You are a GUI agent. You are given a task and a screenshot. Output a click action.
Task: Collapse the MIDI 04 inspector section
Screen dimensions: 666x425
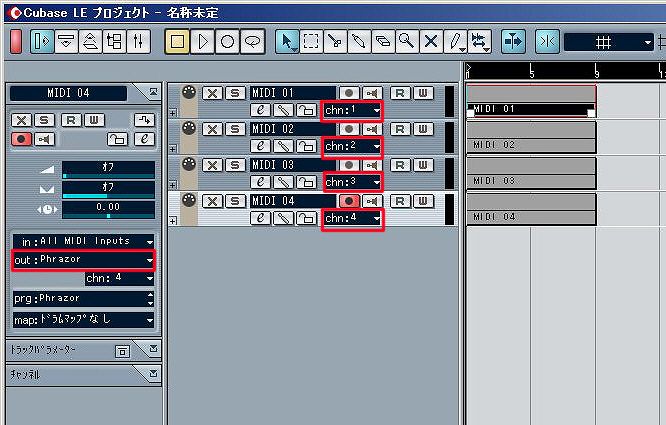(x=153, y=92)
